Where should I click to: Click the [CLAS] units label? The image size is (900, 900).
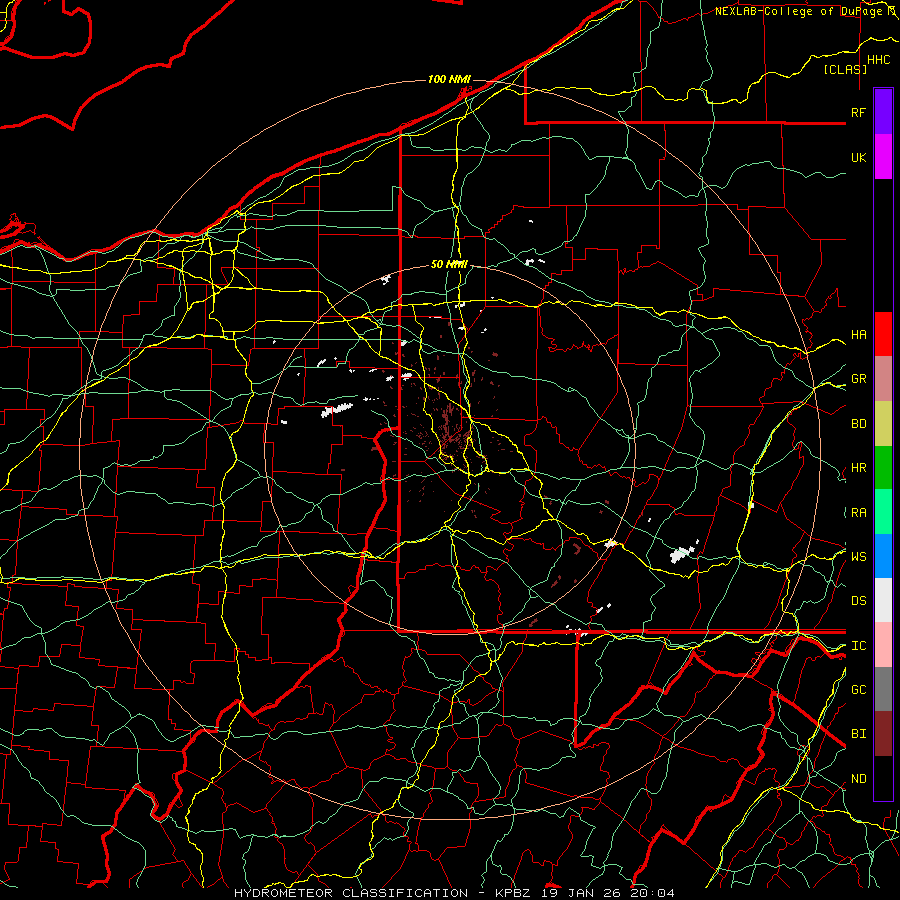click(845, 69)
